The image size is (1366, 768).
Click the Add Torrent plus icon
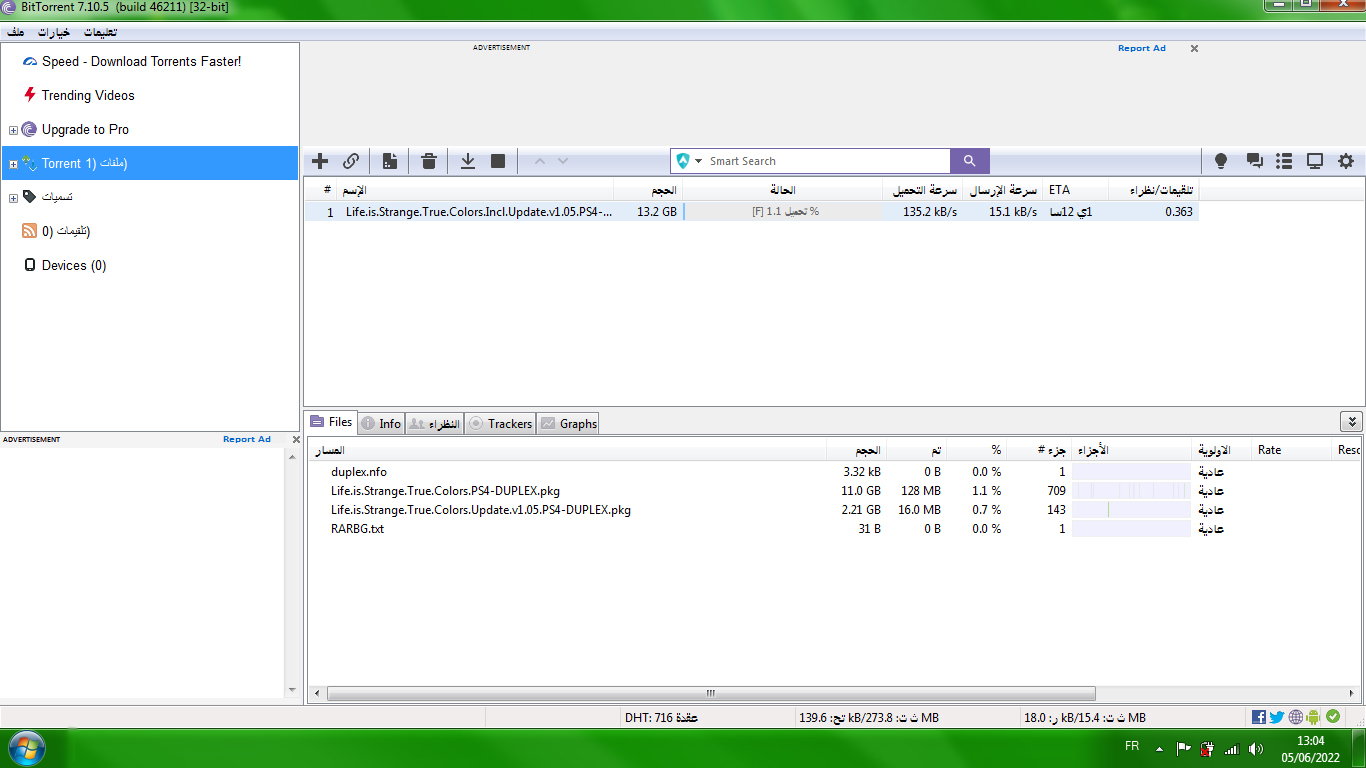320,161
